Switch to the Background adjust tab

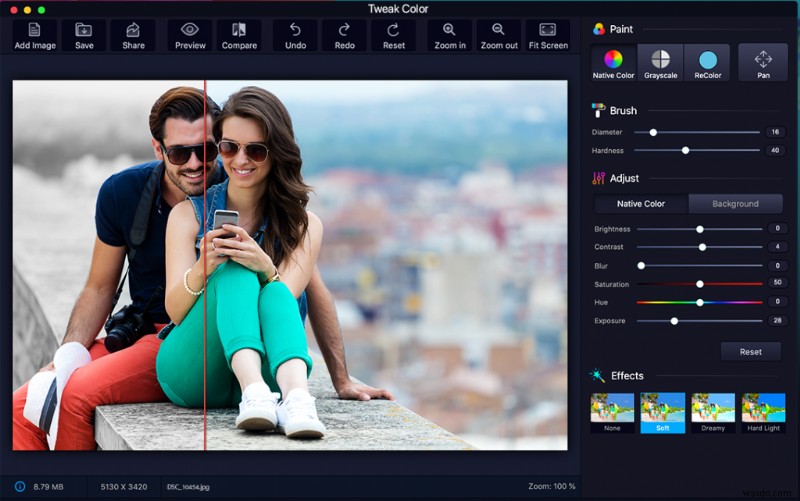click(735, 204)
